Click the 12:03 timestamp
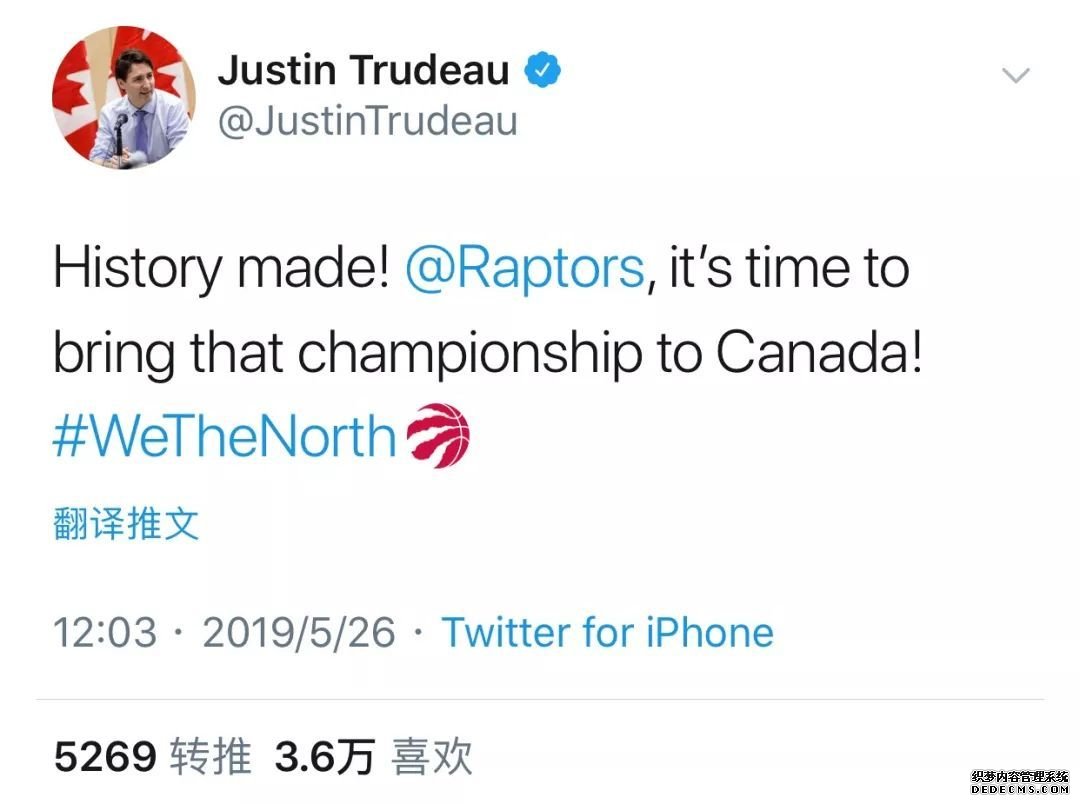 (105, 632)
